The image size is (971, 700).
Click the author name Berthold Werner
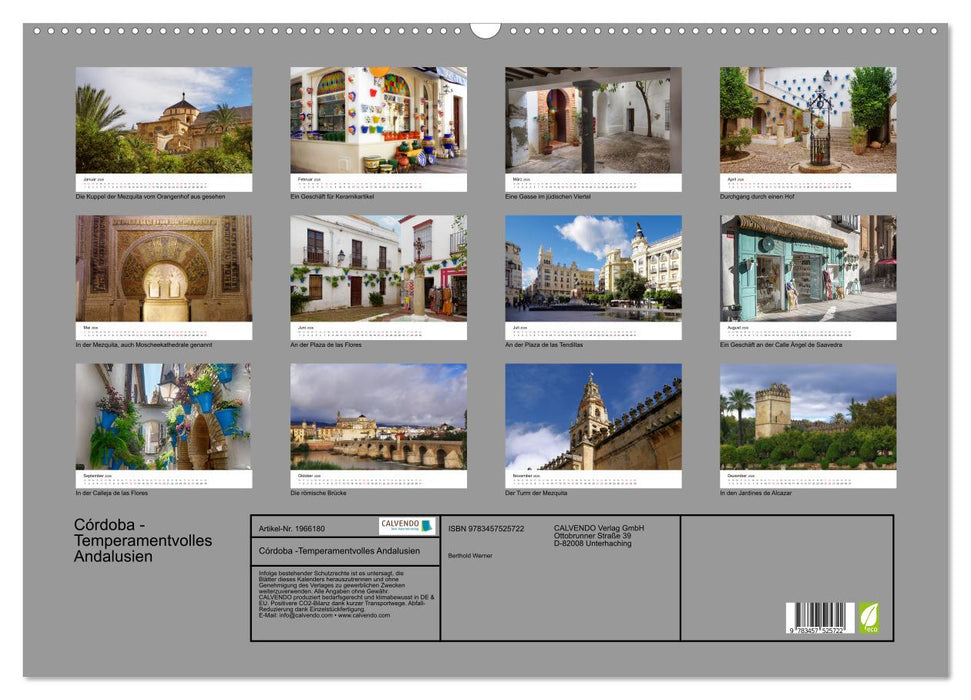point(470,556)
